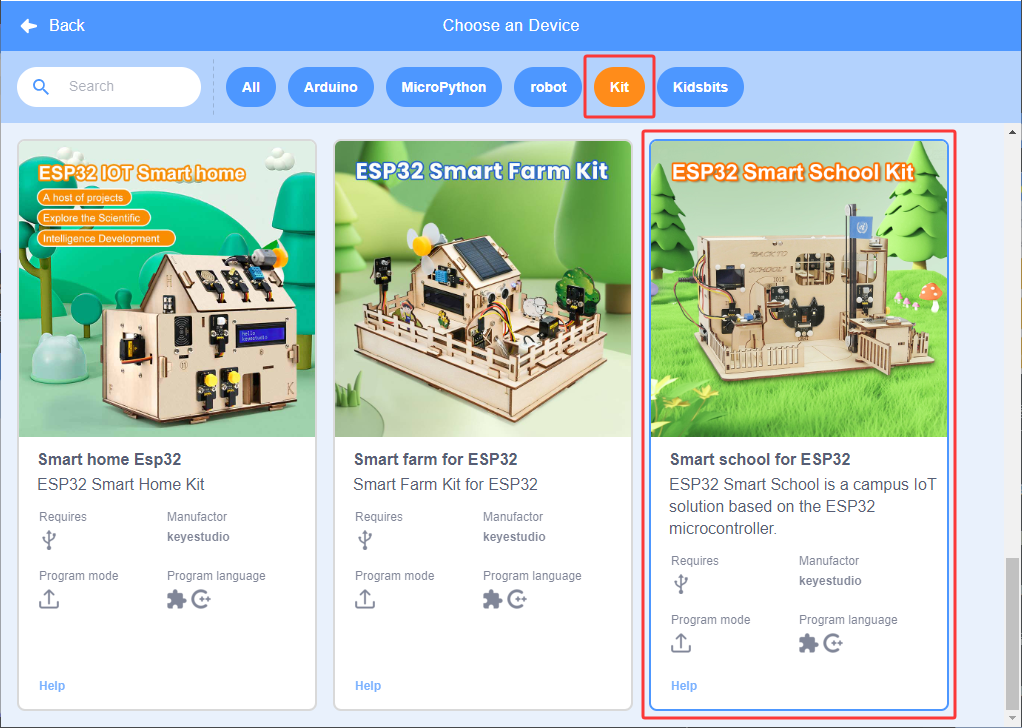Focus the Search input field
1022x728 pixels.
point(109,87)
